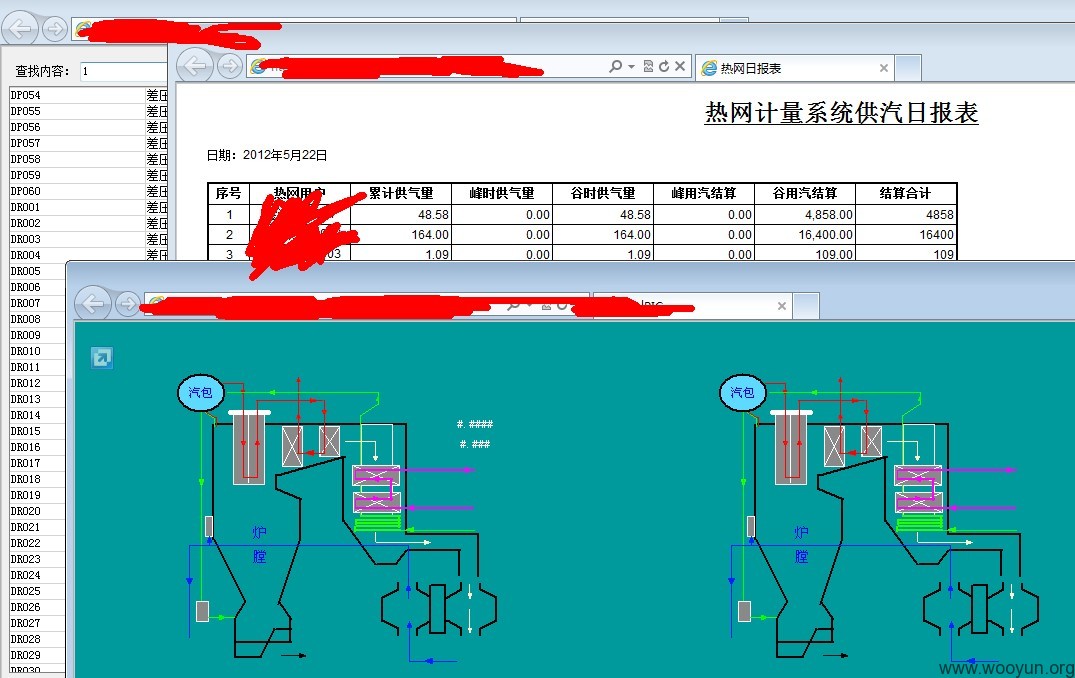Click the 16400 total cell
This screenshot has height=678, width=1075.
click(906, 234)
